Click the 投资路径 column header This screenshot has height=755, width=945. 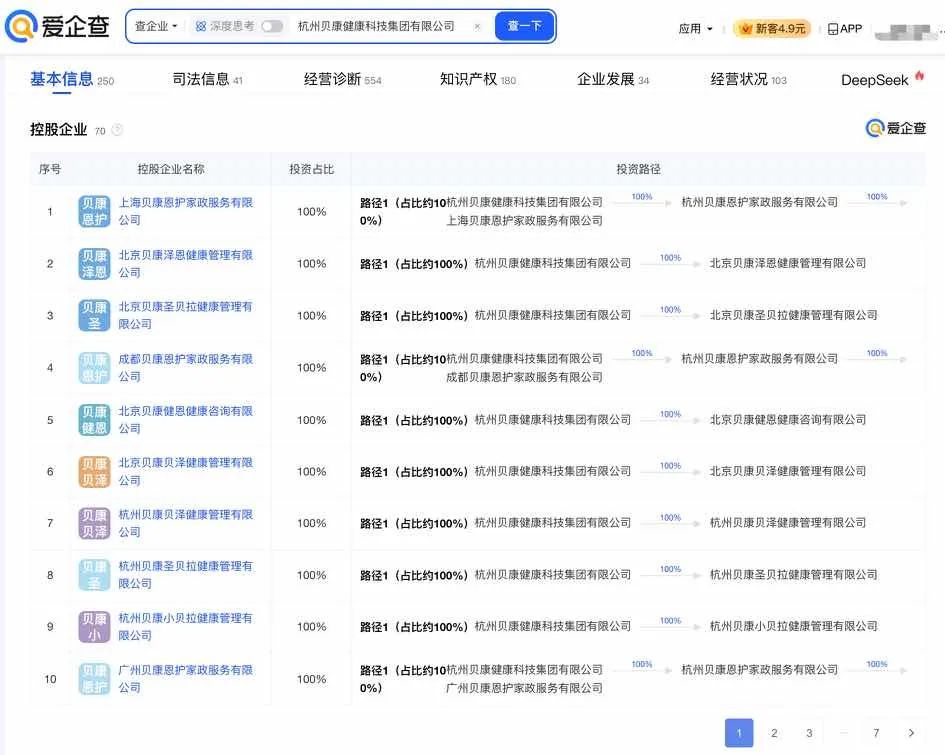(x=638, y=169)
